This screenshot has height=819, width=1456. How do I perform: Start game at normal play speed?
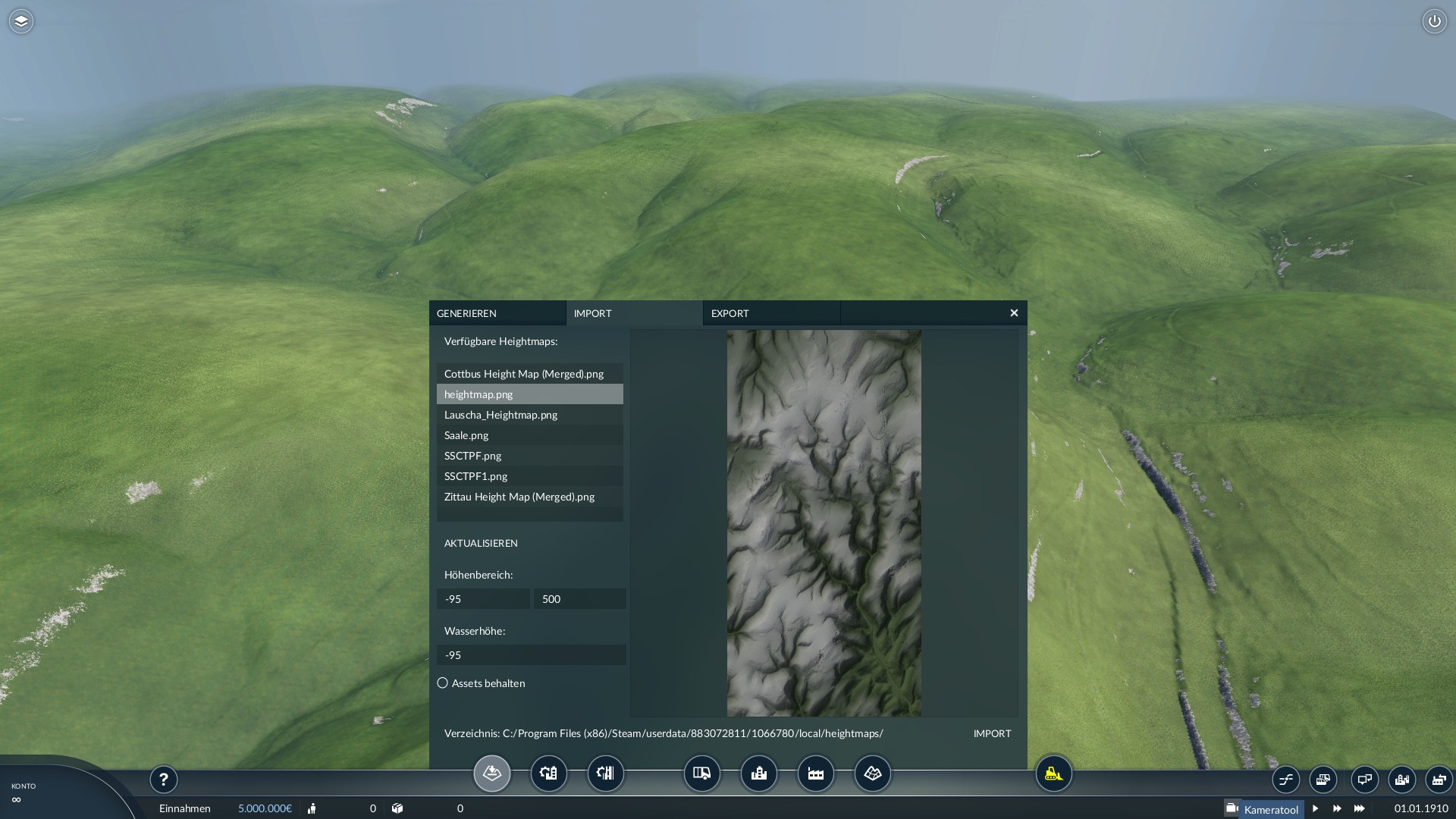click(1315, 808)
